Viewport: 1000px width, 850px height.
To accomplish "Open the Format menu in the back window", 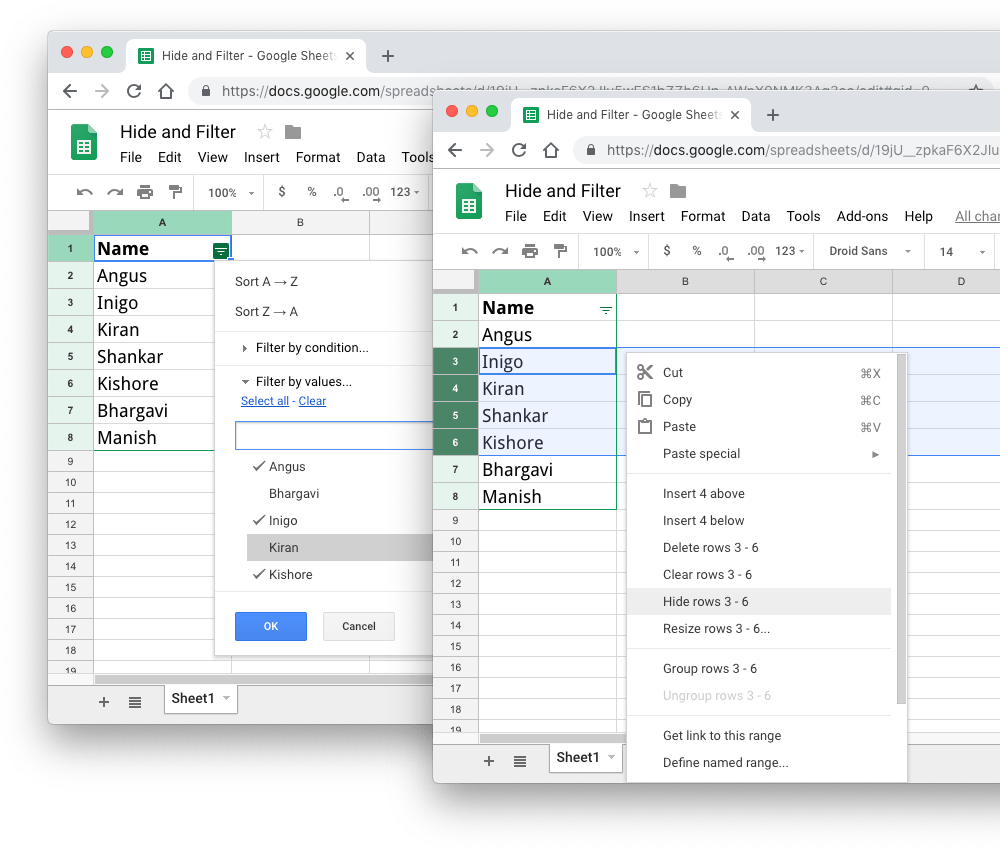I will 318,158.
